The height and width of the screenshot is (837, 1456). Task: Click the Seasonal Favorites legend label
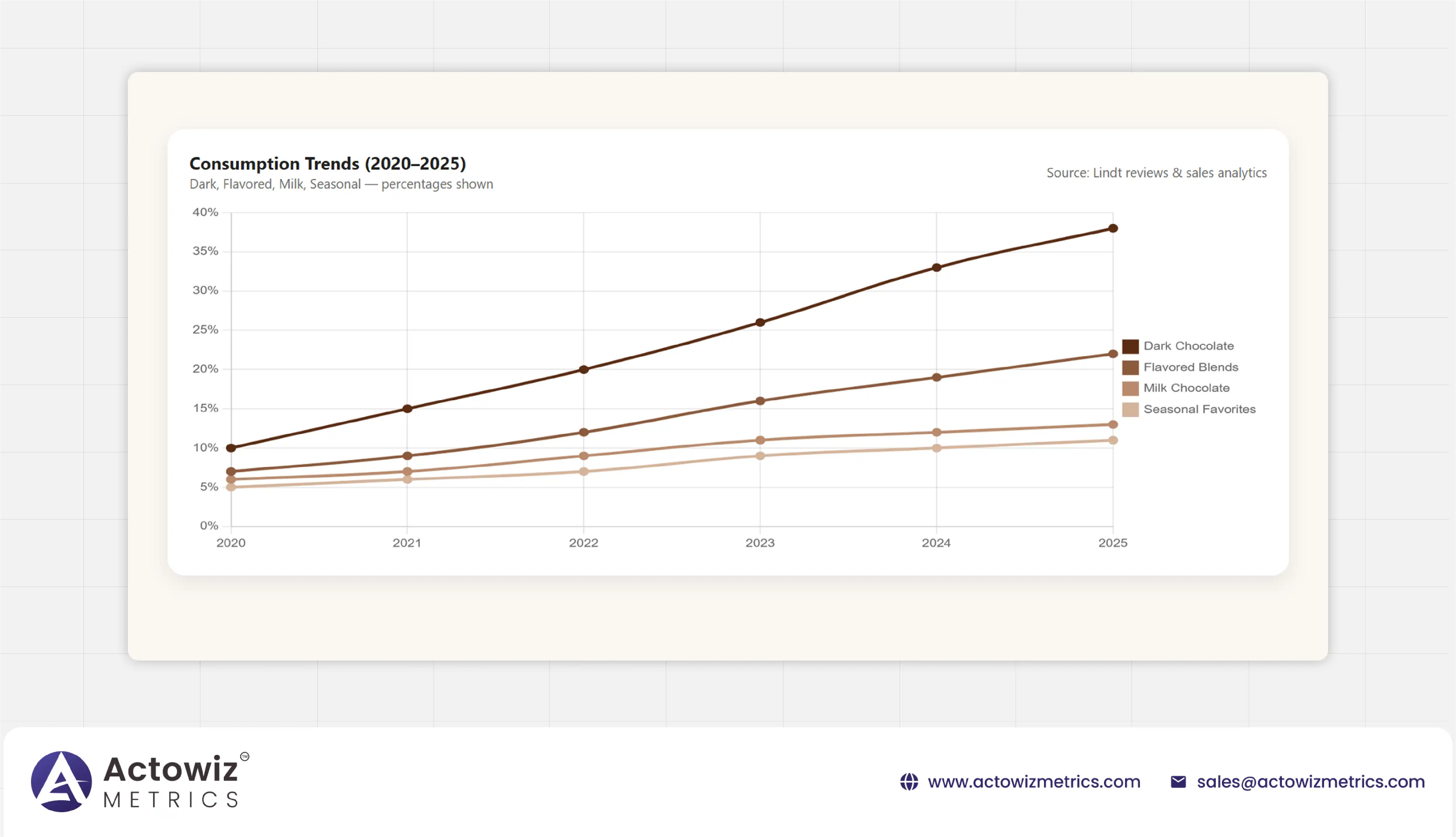1199,409
